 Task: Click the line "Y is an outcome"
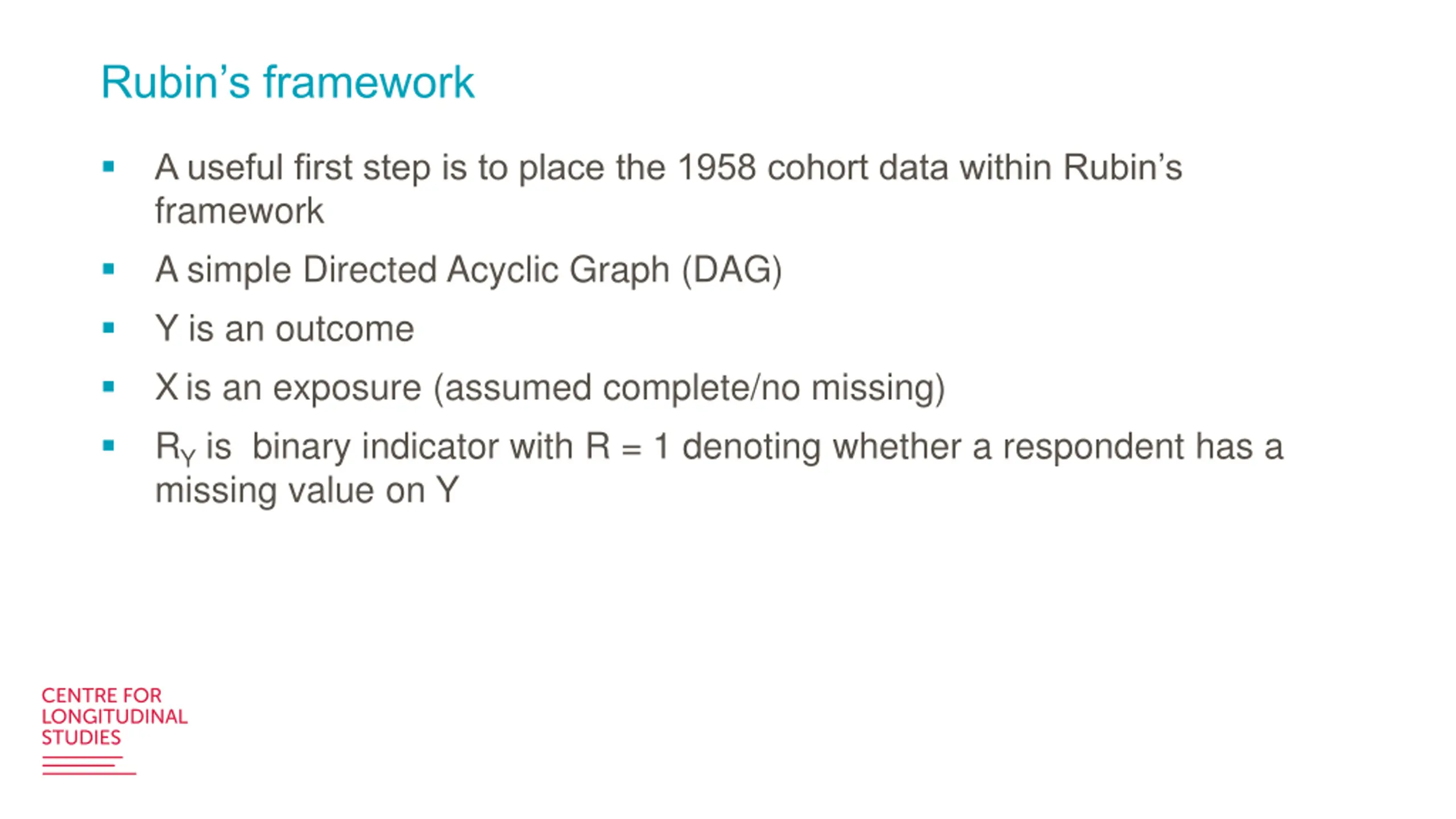click(x=284, y=329)
